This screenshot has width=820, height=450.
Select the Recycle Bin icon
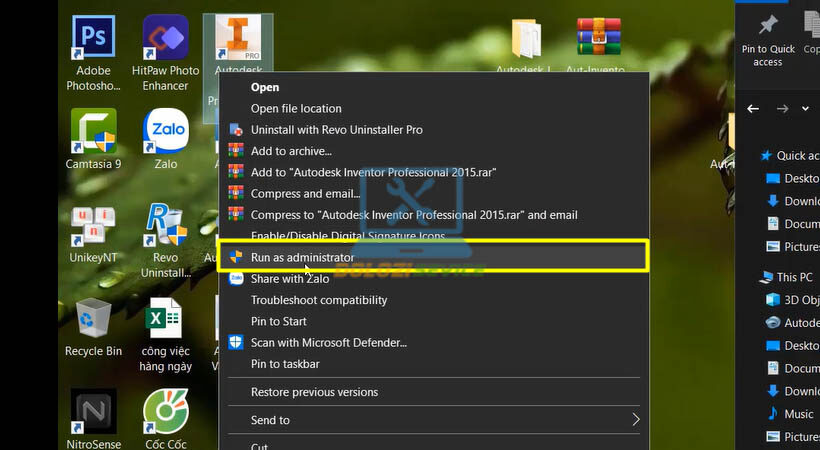93,318
